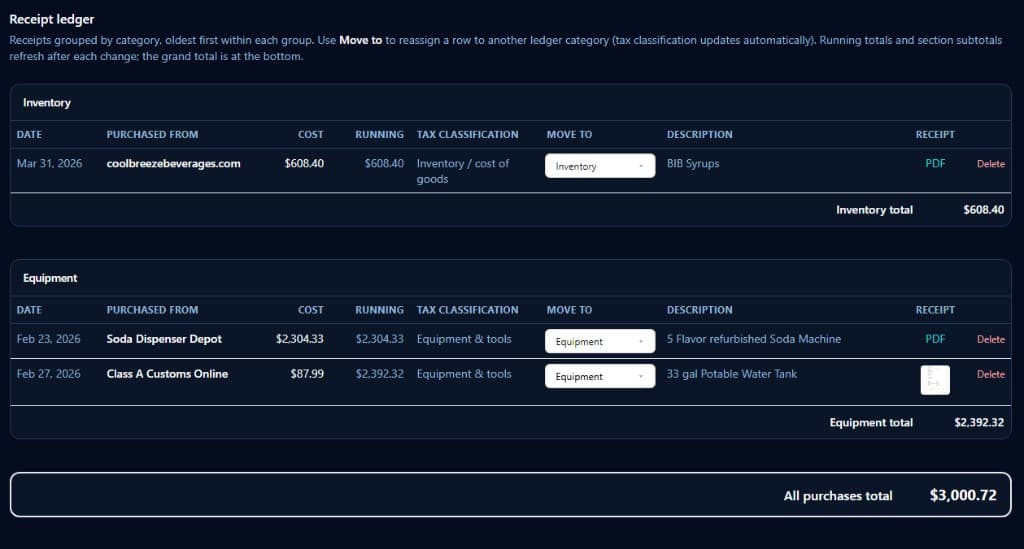Click the $2,304.33 cost value

click(300, 339)
